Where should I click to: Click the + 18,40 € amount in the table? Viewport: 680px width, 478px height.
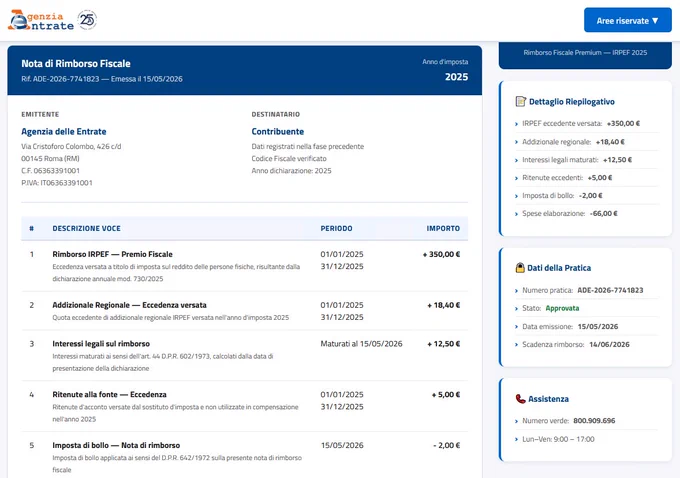click(443, 305)
